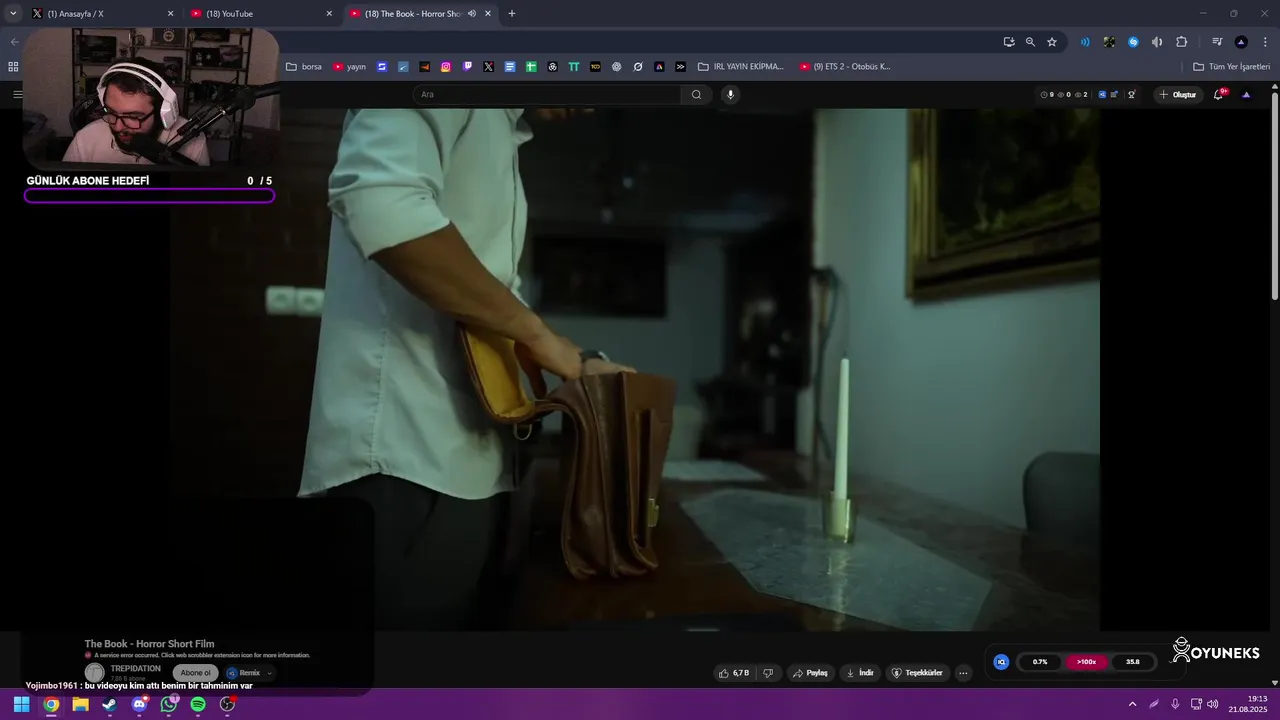The height and width of the screenshot is (720, 1280).
Task: Open WhatsApp from the taskbar
Action: coord(169,704)
